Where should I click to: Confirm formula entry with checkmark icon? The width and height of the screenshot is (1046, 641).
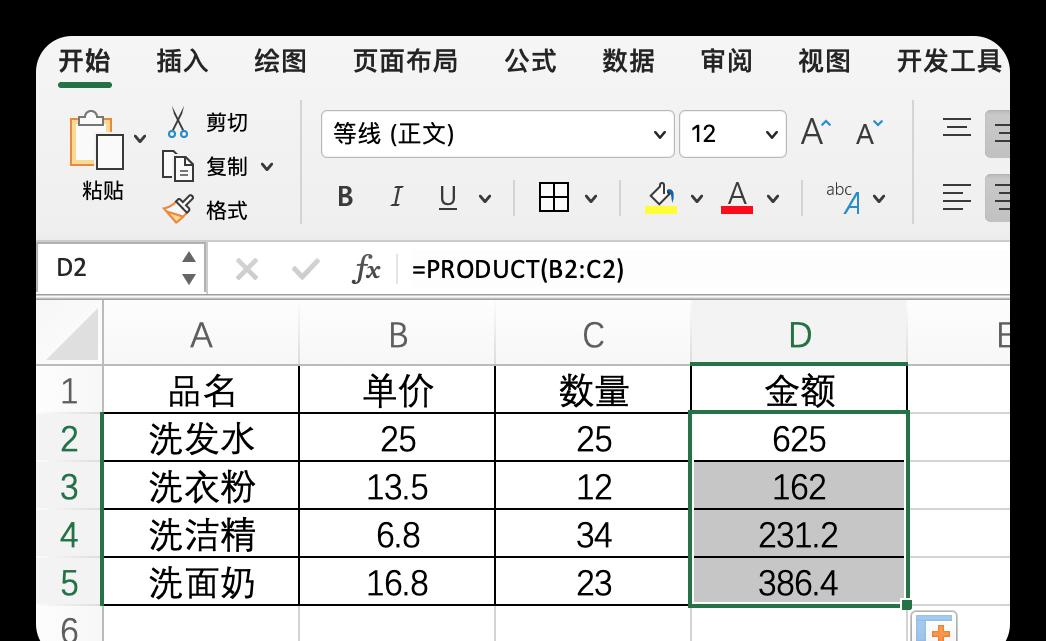tap(306, 269)
